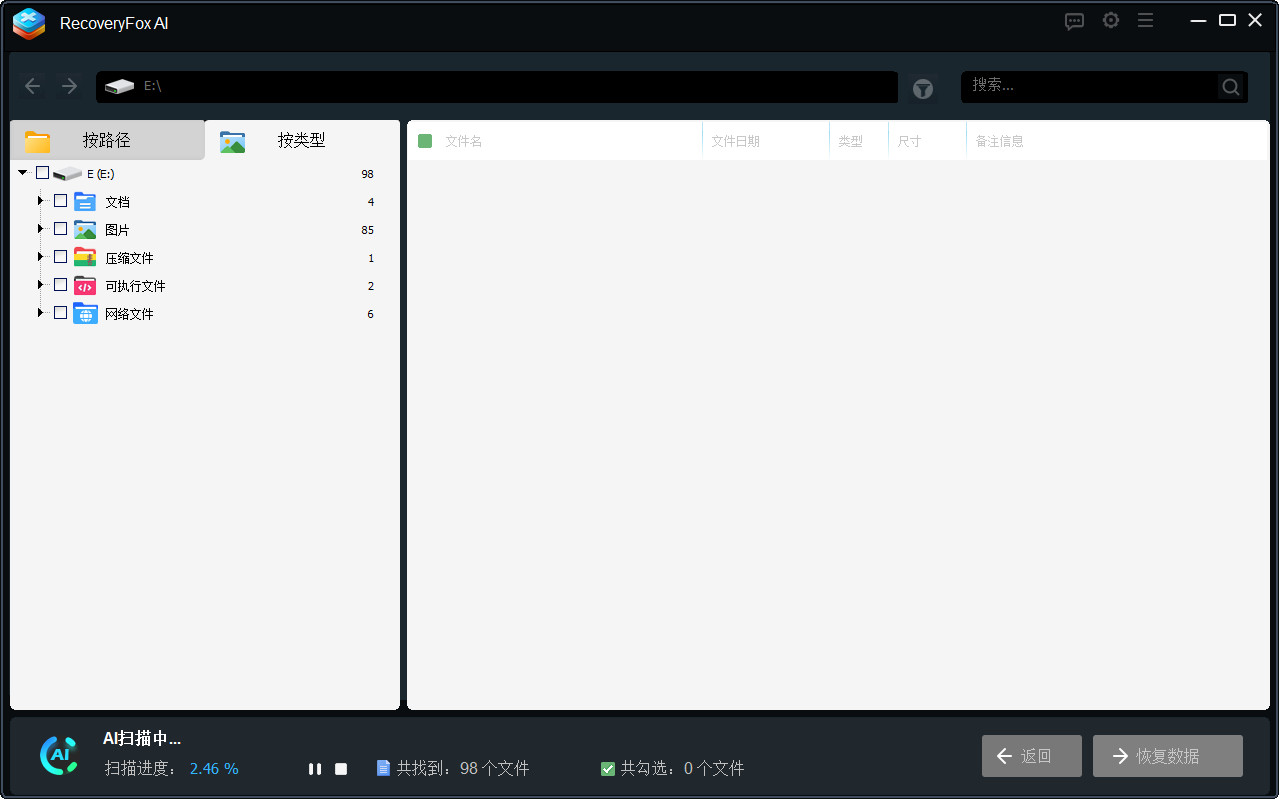Switch to the 按类型 tab
The width and height of the screenshot is (1279, 799).
tap(301, 141)
